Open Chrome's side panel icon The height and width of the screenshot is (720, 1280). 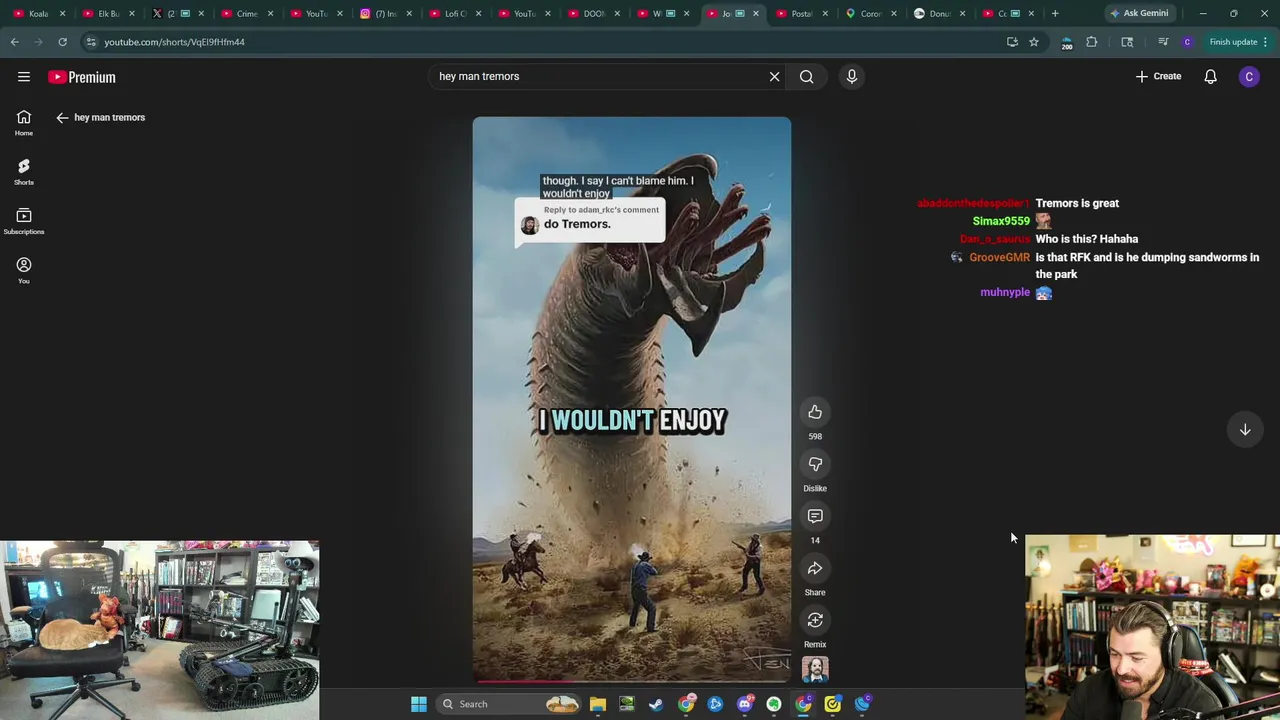coord(1127,42)
